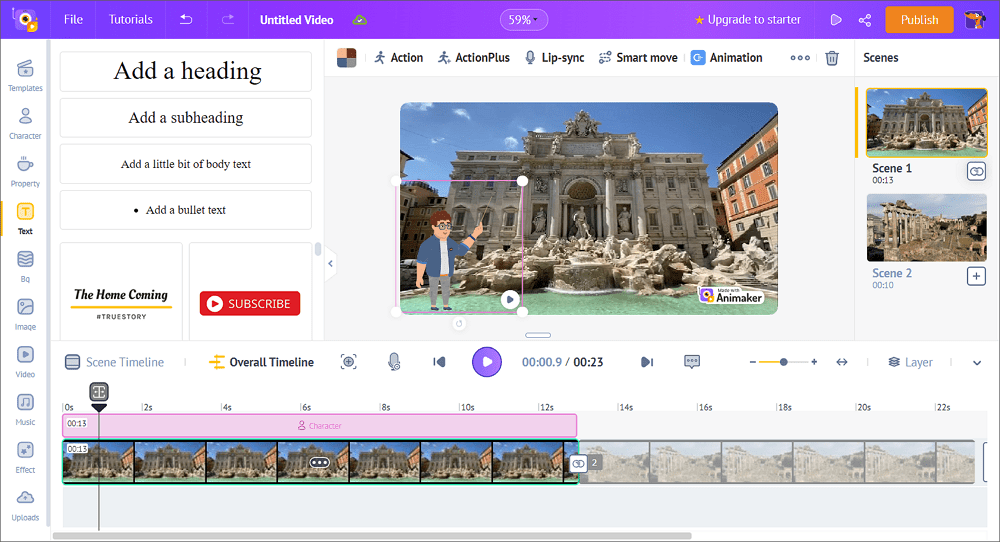Open the Property panel in sidebar
1000x542 pixels.
[x=25, y=171]
